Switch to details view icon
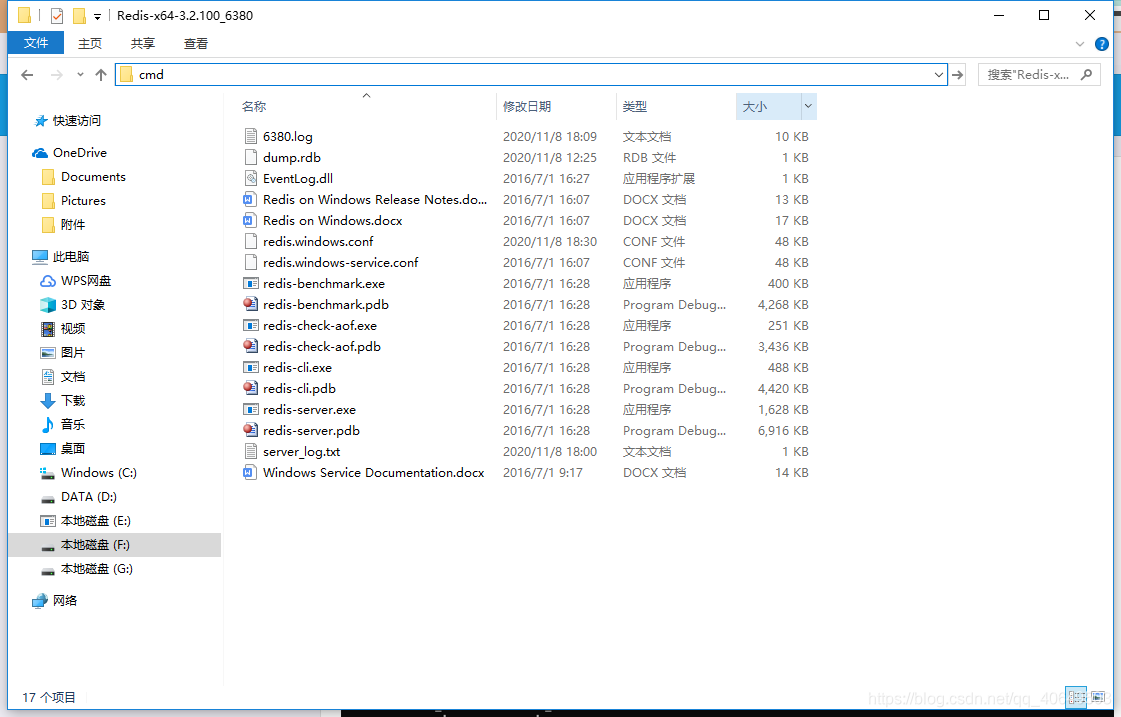Image resolution: width=1121 pixels, height=717 pixels. pos(1076,698)
